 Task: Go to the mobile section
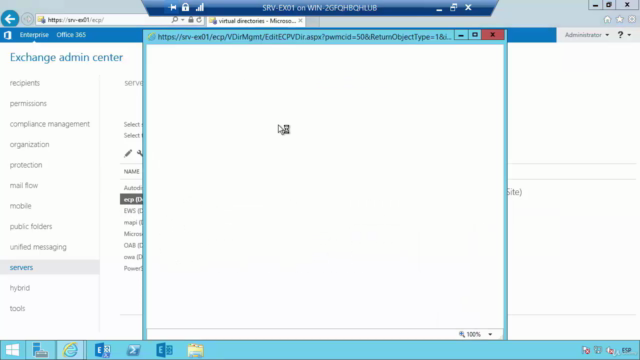pos(20,206)
